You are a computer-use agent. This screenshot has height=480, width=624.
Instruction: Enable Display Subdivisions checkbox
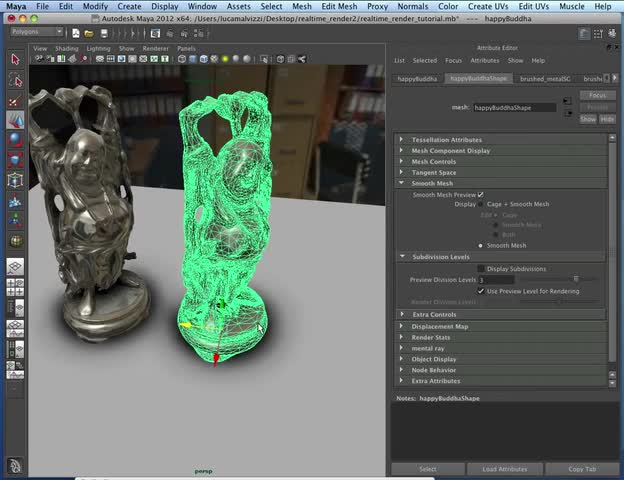pyautogui.click(x=481, y=269)
